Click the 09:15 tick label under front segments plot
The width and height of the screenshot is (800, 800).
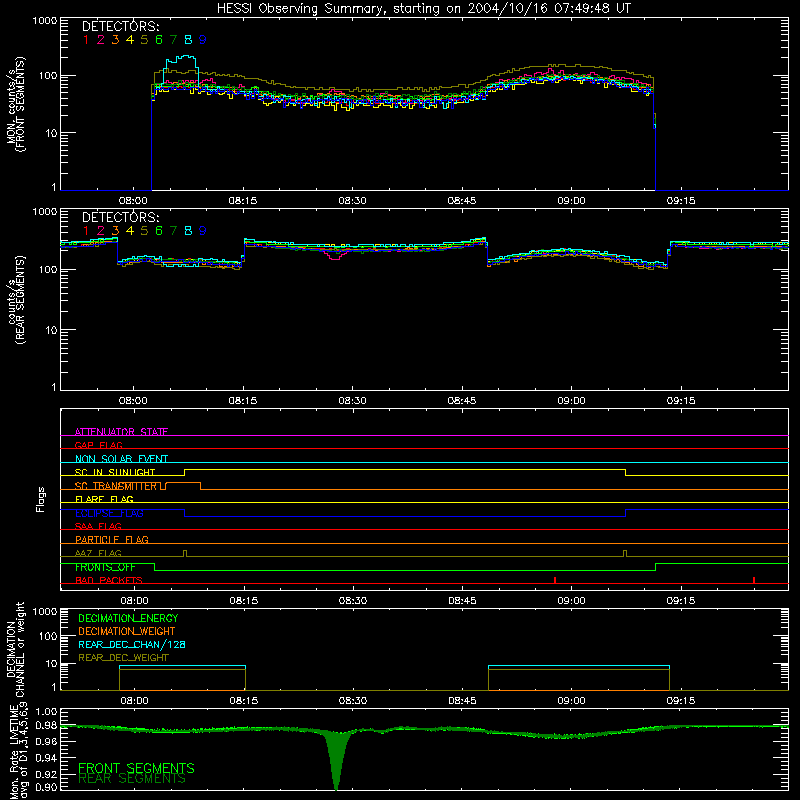(681, 201)
